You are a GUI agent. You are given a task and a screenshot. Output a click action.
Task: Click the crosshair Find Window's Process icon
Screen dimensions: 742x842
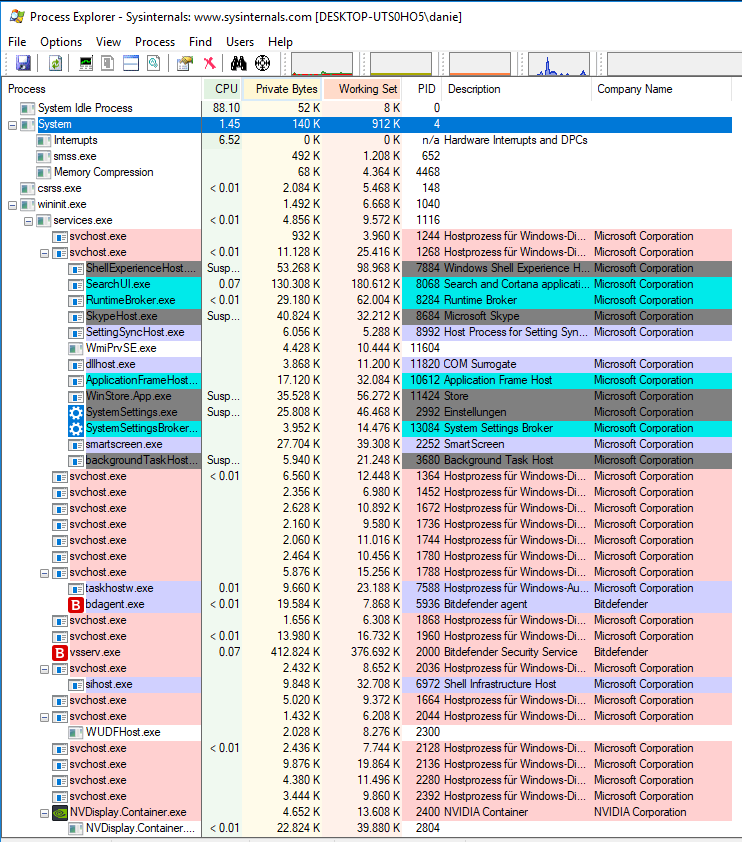coord(262,63)
